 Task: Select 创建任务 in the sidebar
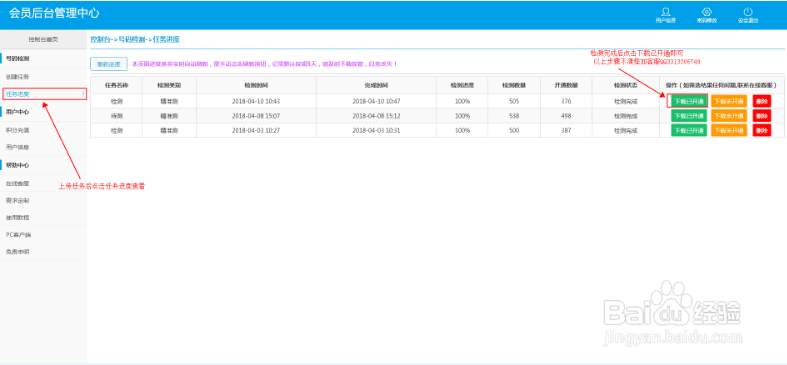[18, 76]
